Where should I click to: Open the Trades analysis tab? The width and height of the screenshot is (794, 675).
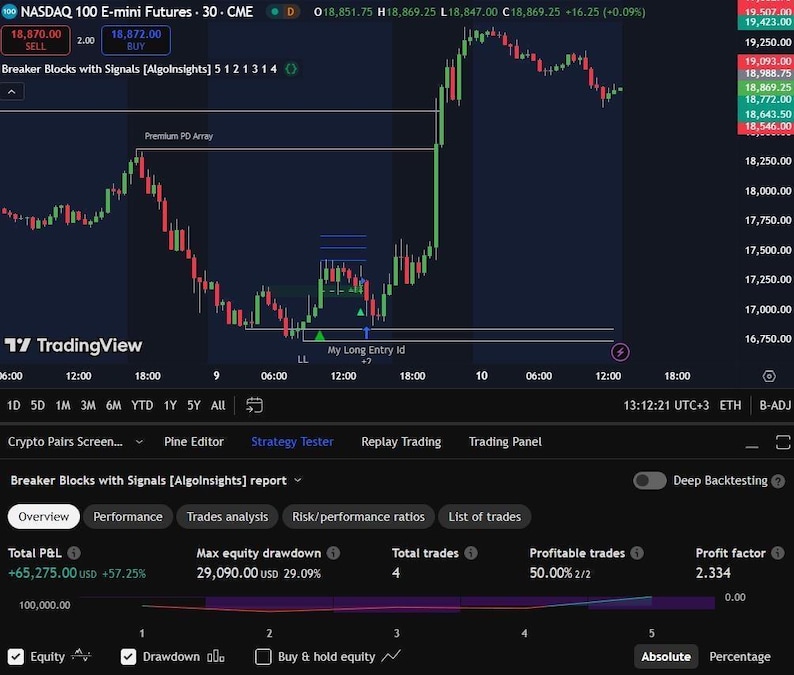[x=227, y=517]
